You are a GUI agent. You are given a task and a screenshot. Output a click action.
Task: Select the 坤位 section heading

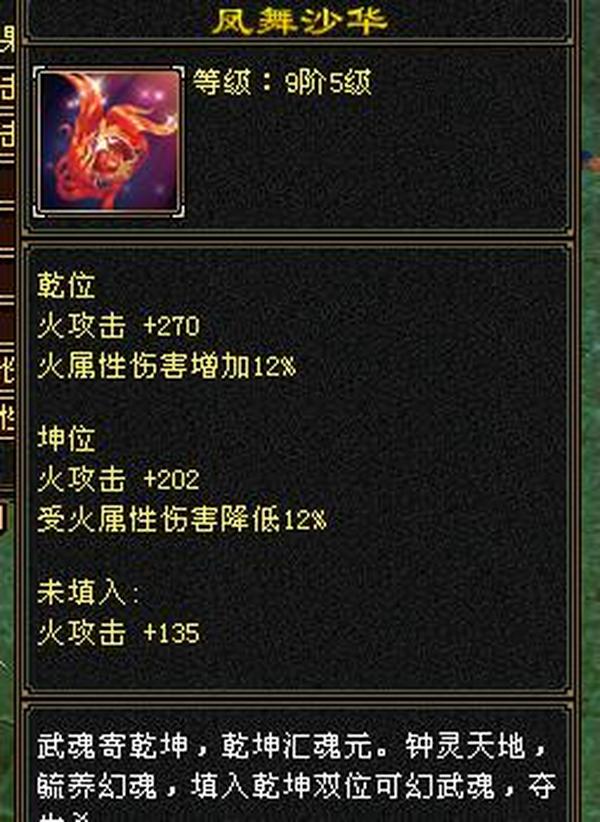coord(66,439)
